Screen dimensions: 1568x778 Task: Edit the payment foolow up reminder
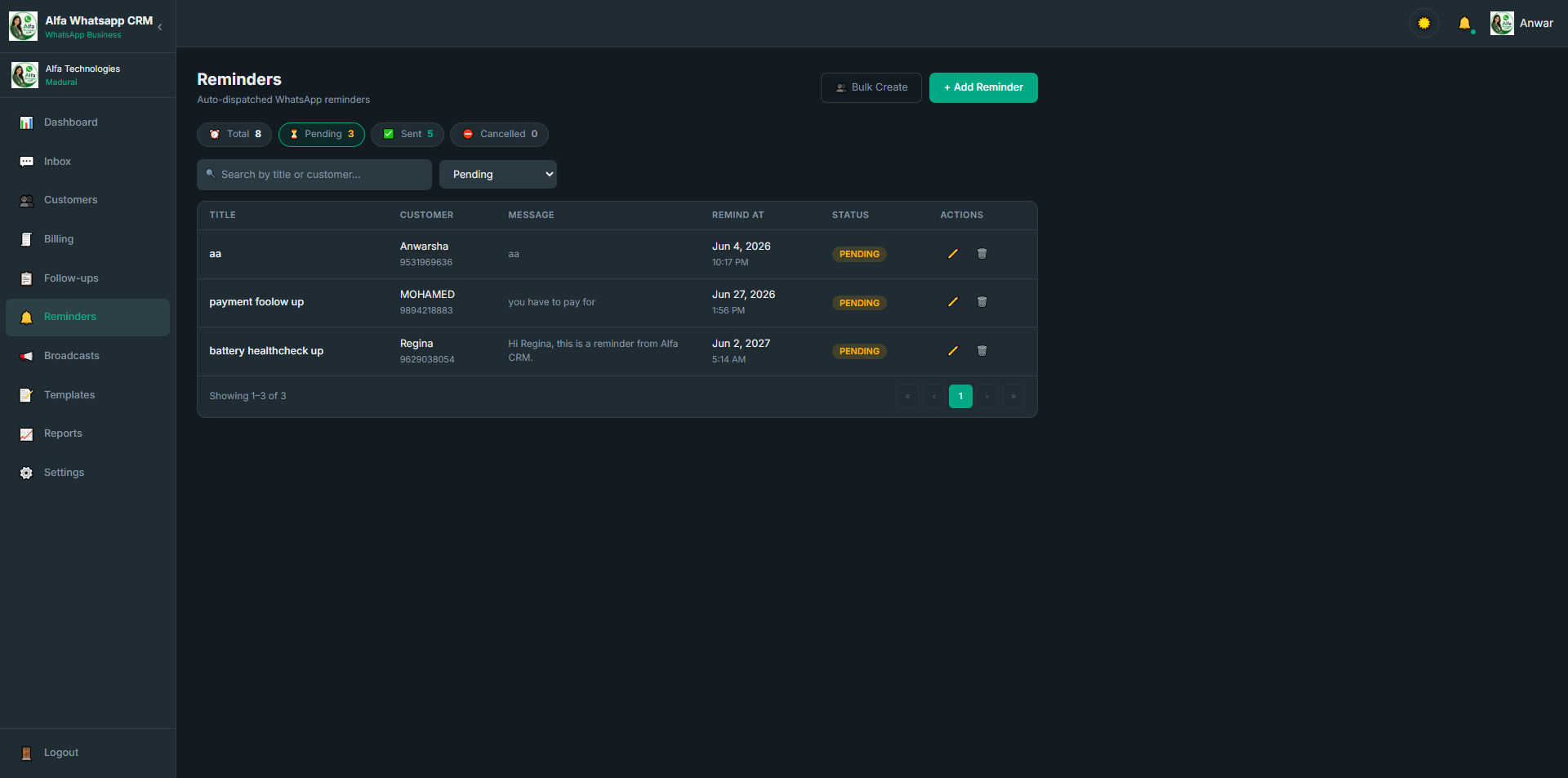pyautogui.click(x=952, y=302)
